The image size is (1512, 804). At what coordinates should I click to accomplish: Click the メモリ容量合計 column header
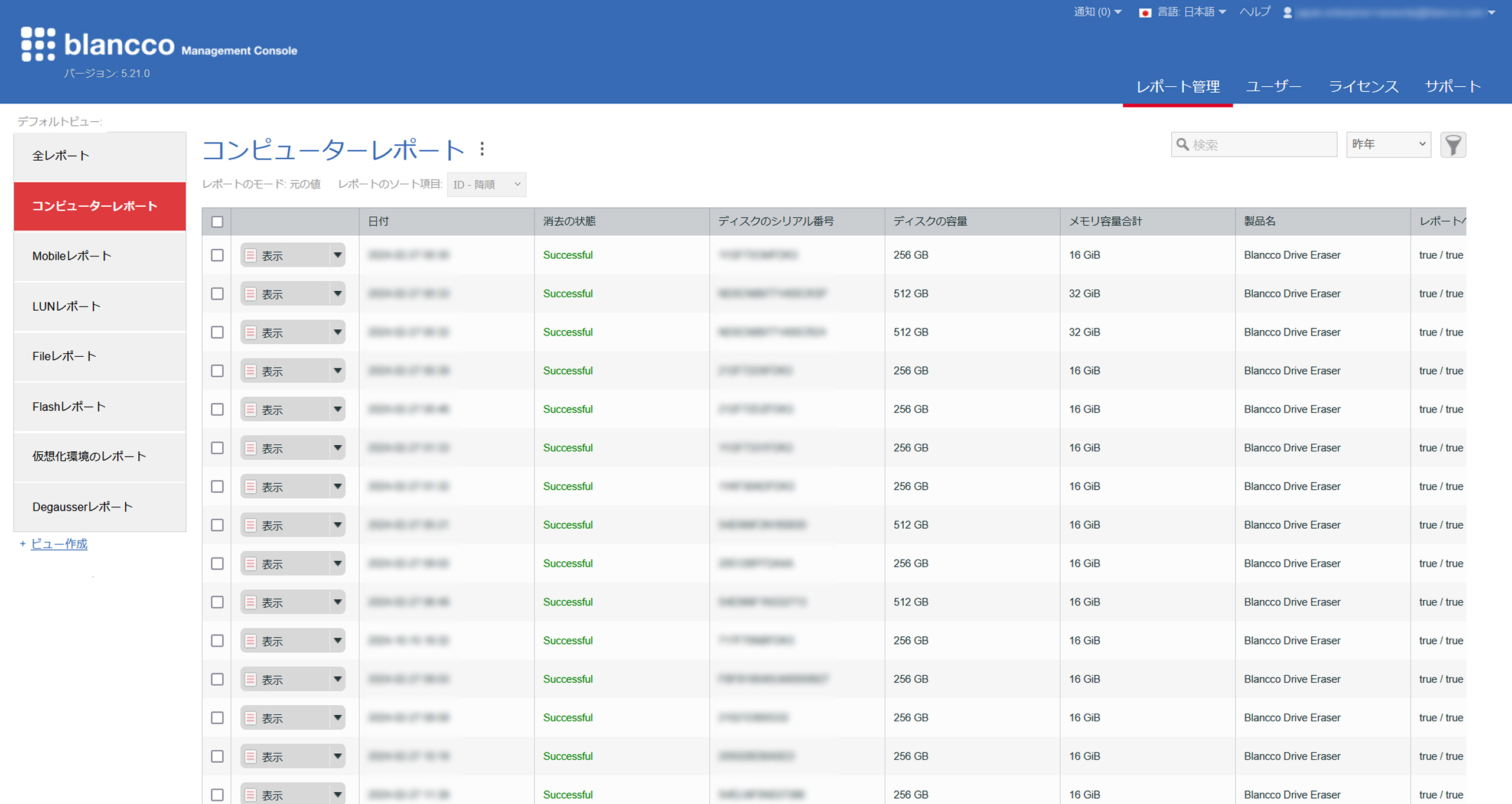(x=1148, y=222)
